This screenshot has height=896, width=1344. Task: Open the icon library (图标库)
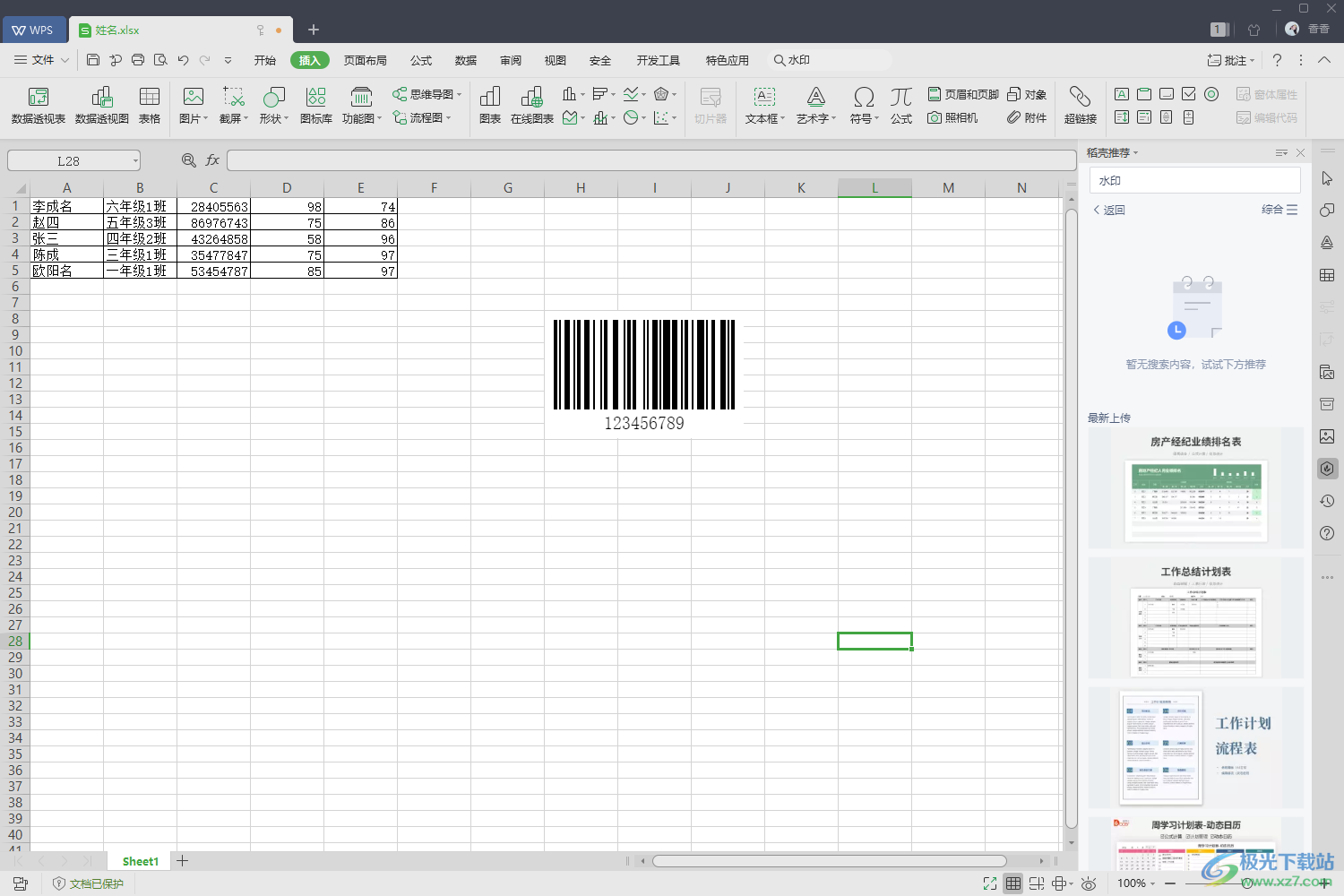[x=315, y=105]
